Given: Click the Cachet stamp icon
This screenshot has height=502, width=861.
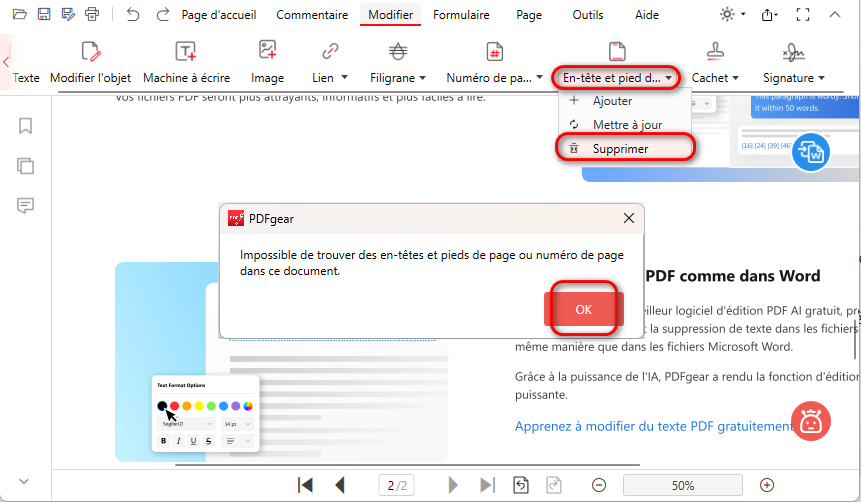Looking at the screenshot, I should 715,52.
